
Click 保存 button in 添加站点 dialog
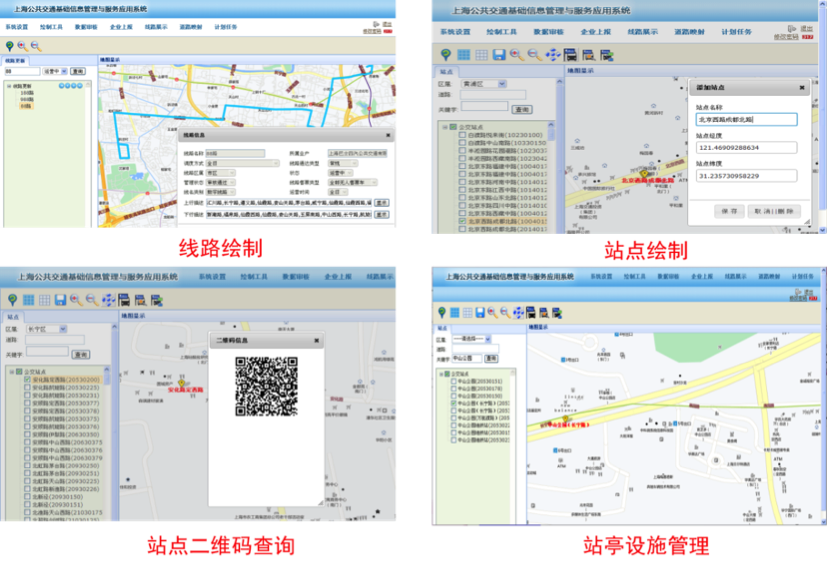(x=729, y=211)
